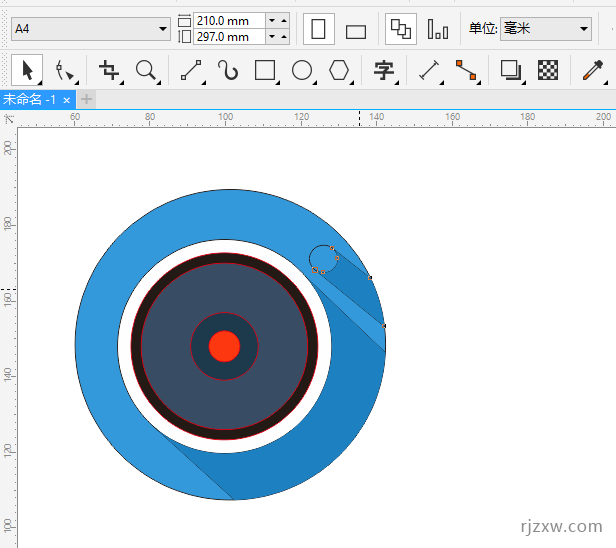This screenshot has width=616, height=548.
Task: Select the Transparency checkerboard tool
Action: (548, 70)
